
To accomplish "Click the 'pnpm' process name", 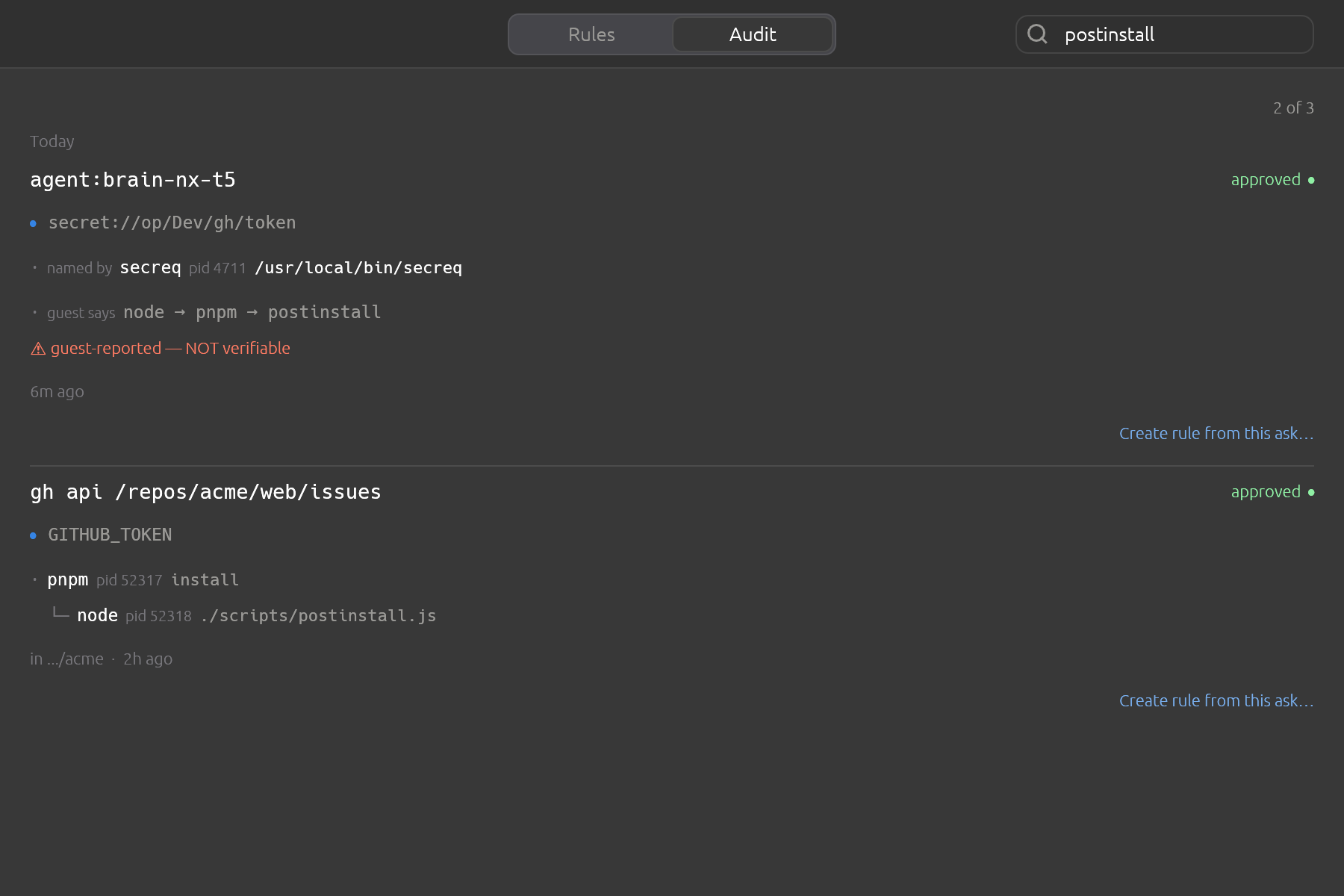I will pos(67,579).
